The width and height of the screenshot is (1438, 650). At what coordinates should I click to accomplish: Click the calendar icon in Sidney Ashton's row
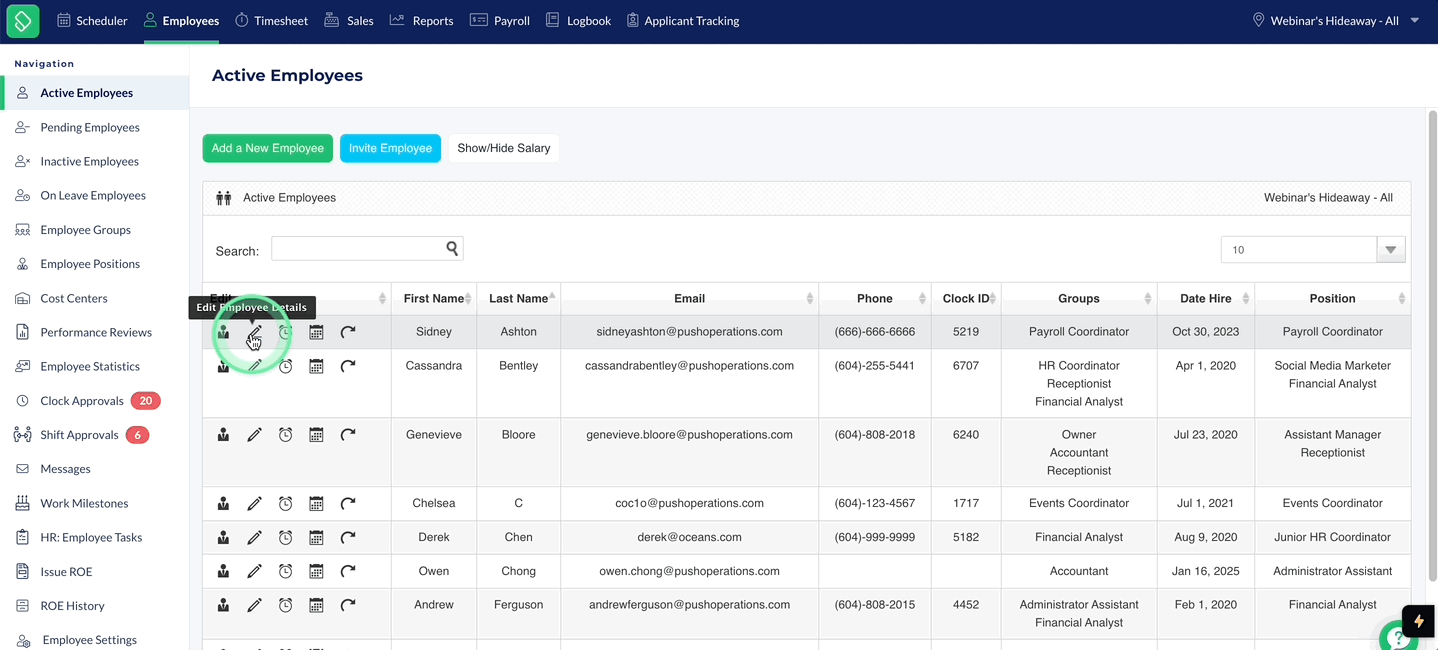pos(316,332)
